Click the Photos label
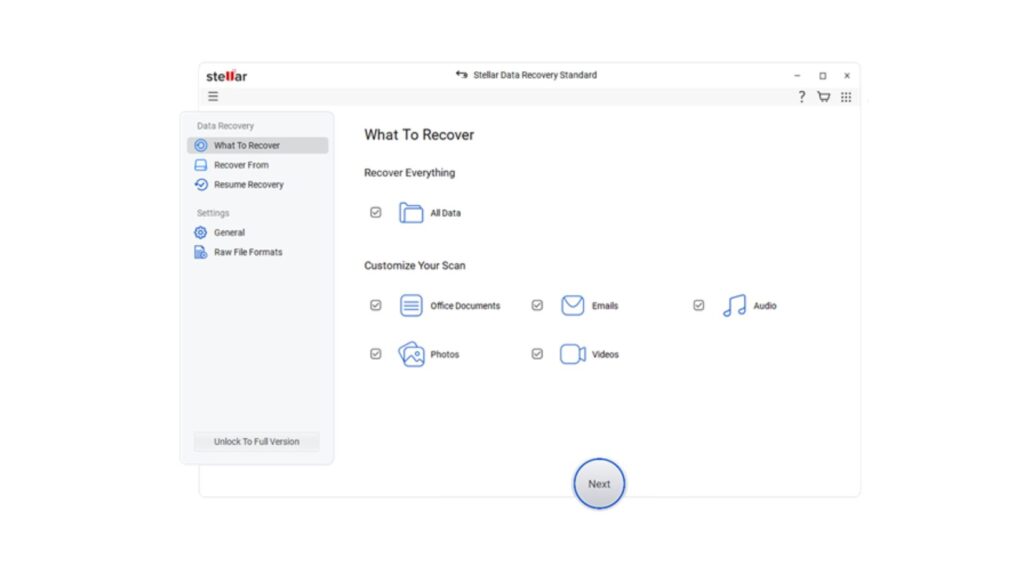The width and height of the screenshot is (1024, 577). [x=445, y=354]
